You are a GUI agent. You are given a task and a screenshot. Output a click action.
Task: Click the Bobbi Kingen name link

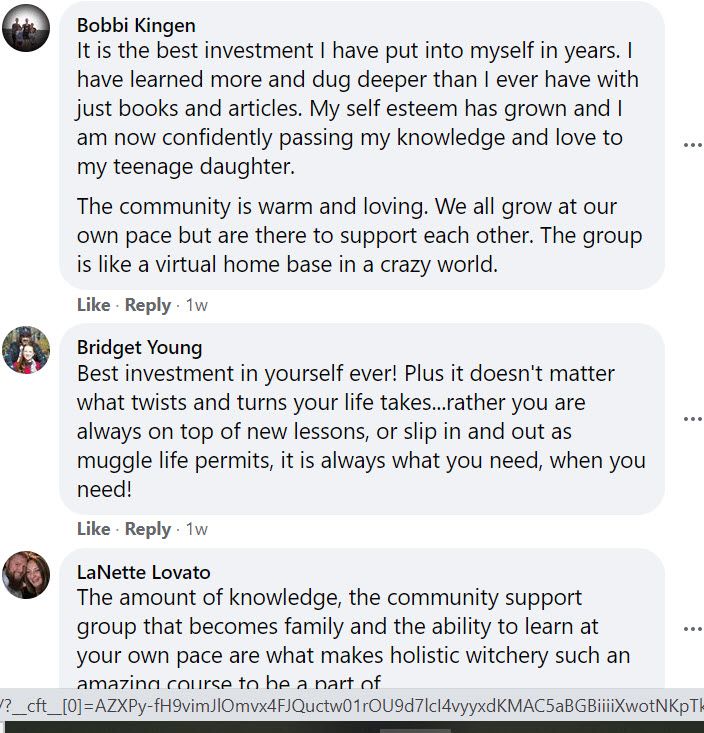[x=136, y=25]
